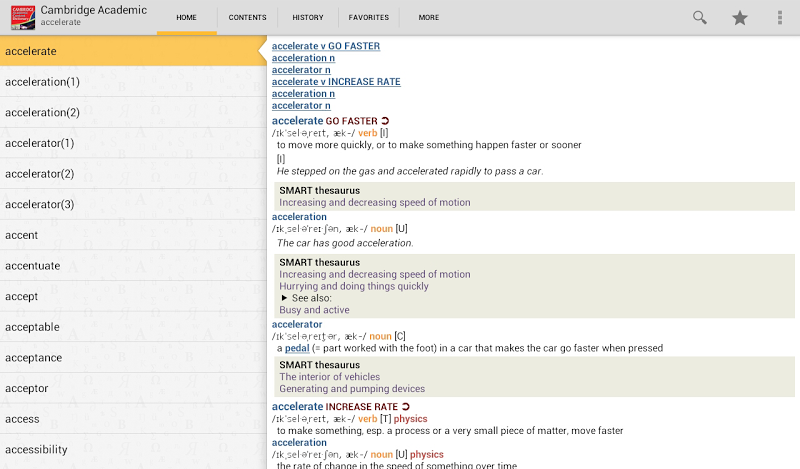
Task: Click the 'acceleration' headword above 'The car has good acceleration'
Action: 299,216
